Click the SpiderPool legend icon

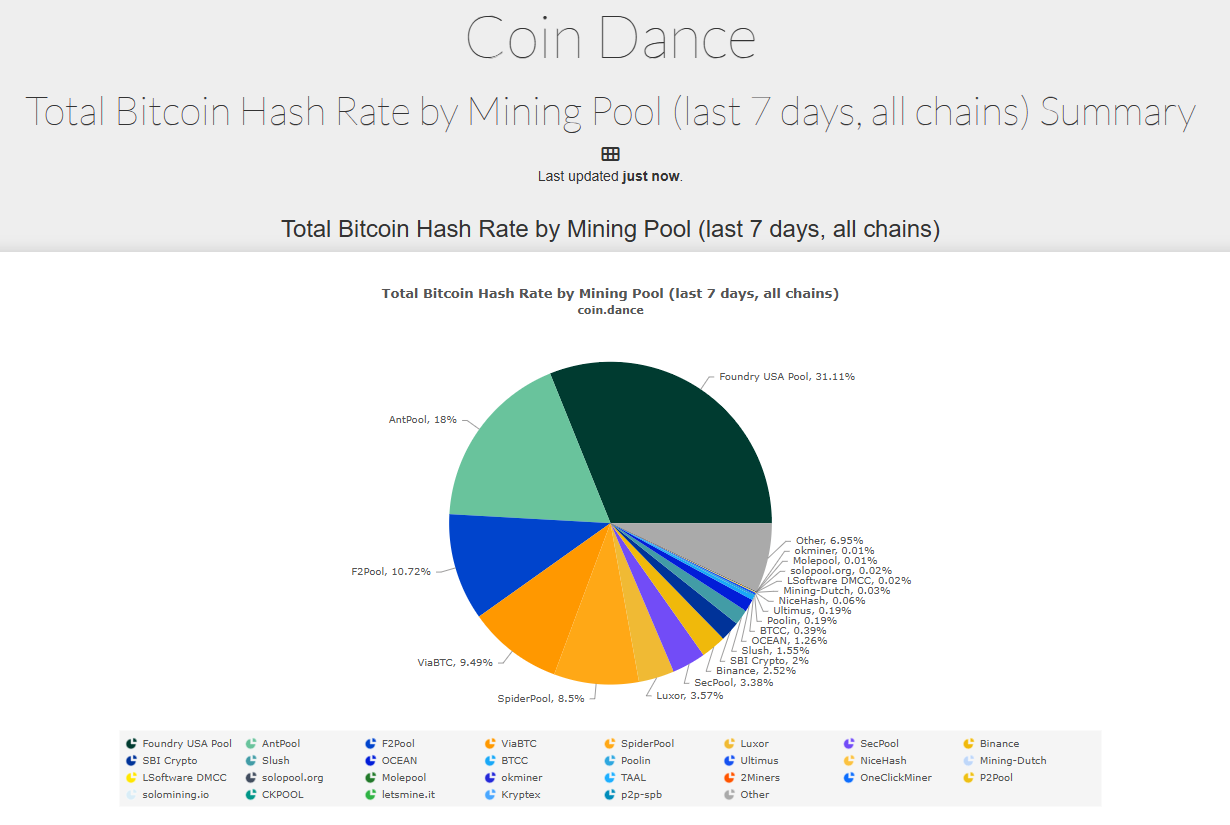pos(609,743)
